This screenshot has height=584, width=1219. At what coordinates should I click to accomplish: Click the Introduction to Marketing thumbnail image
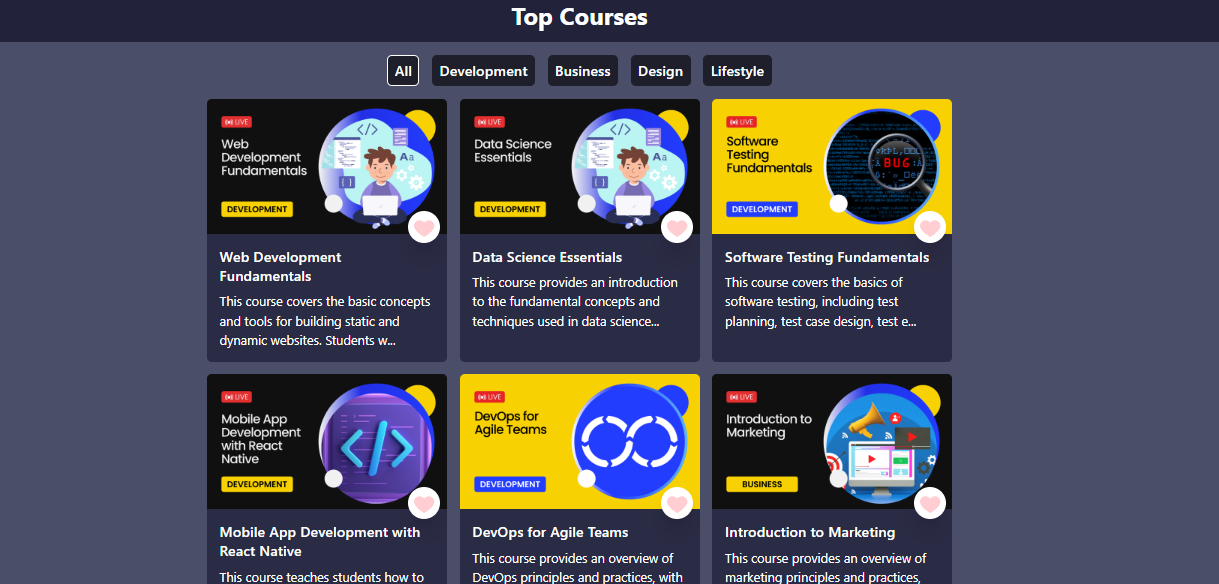tap(831, 441)
